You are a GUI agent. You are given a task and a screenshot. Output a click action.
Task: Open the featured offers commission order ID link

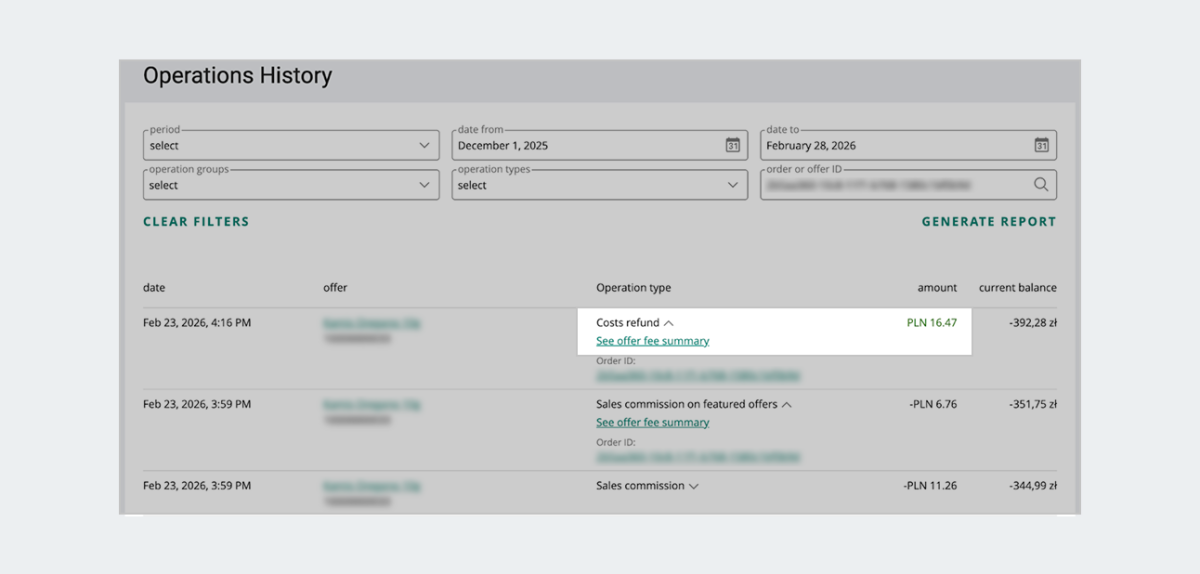(x=697, y=457)
